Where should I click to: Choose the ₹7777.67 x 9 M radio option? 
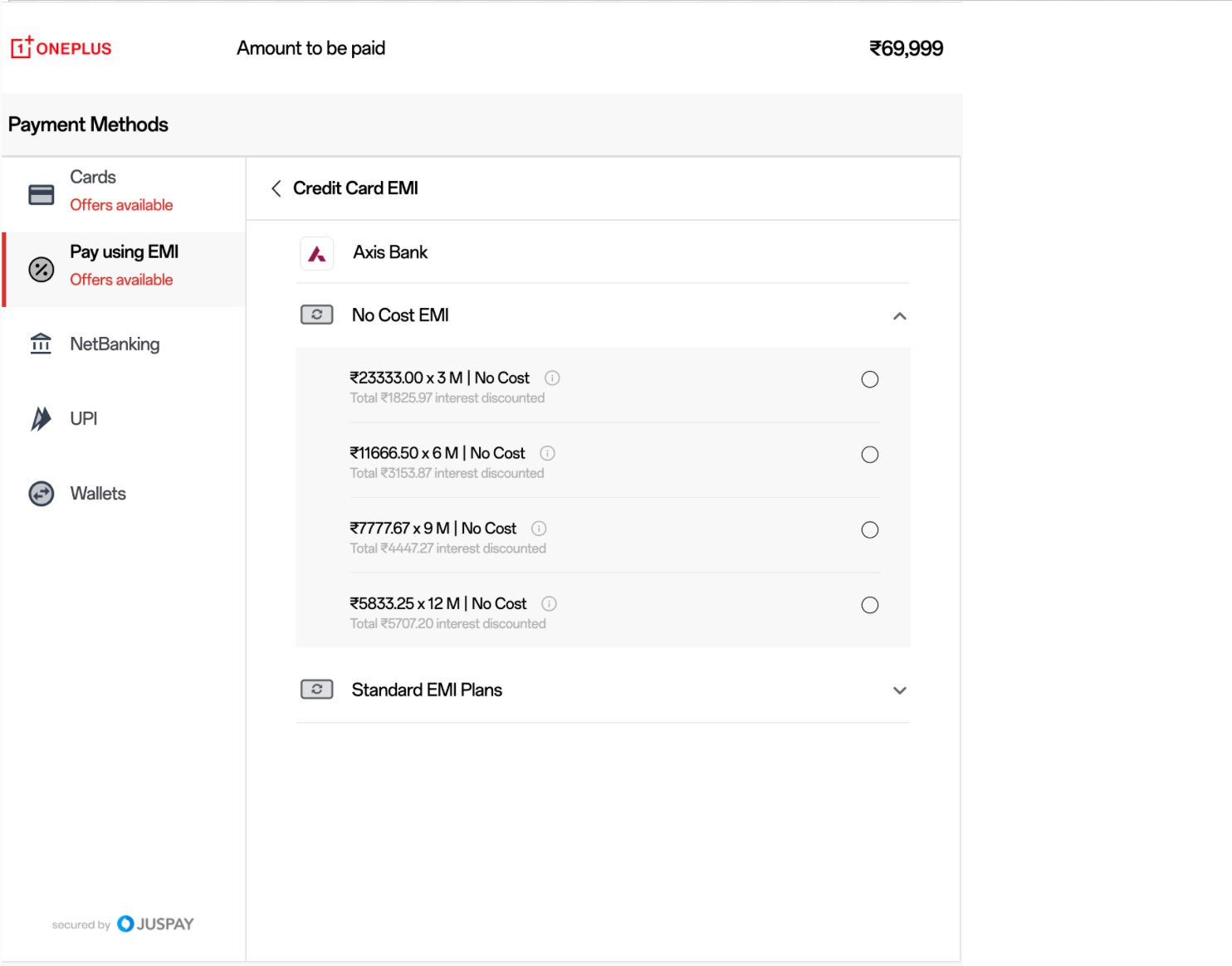point(869,530)
